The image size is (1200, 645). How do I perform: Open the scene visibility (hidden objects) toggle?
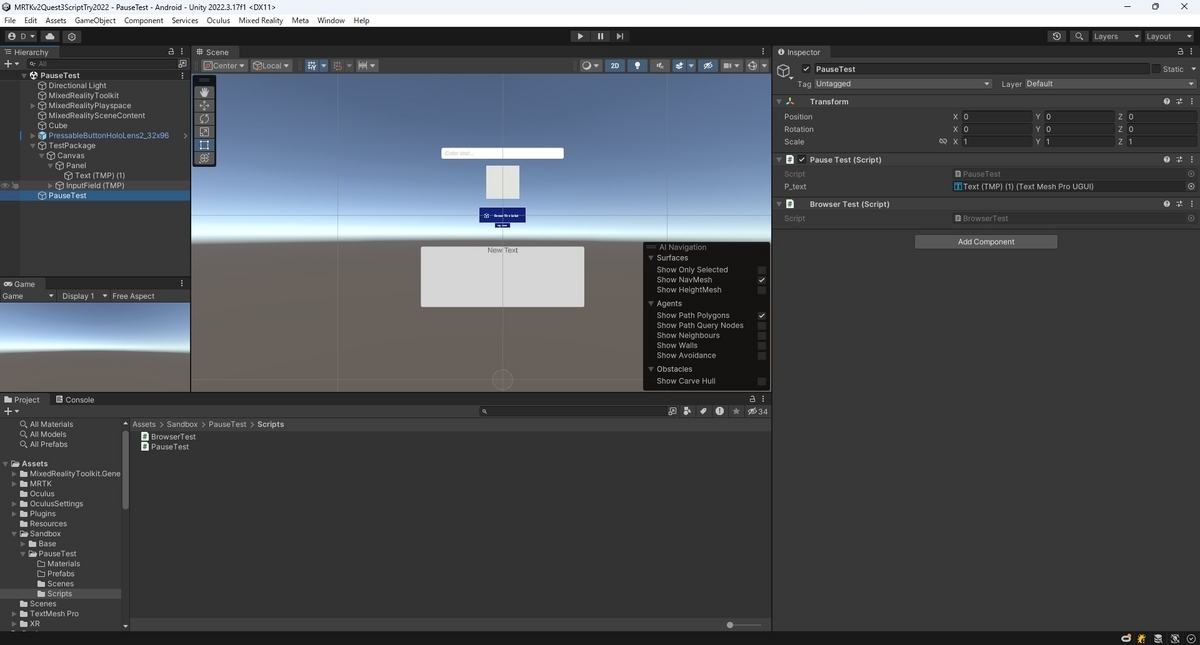pyautogui.click(x=708, y=65)
